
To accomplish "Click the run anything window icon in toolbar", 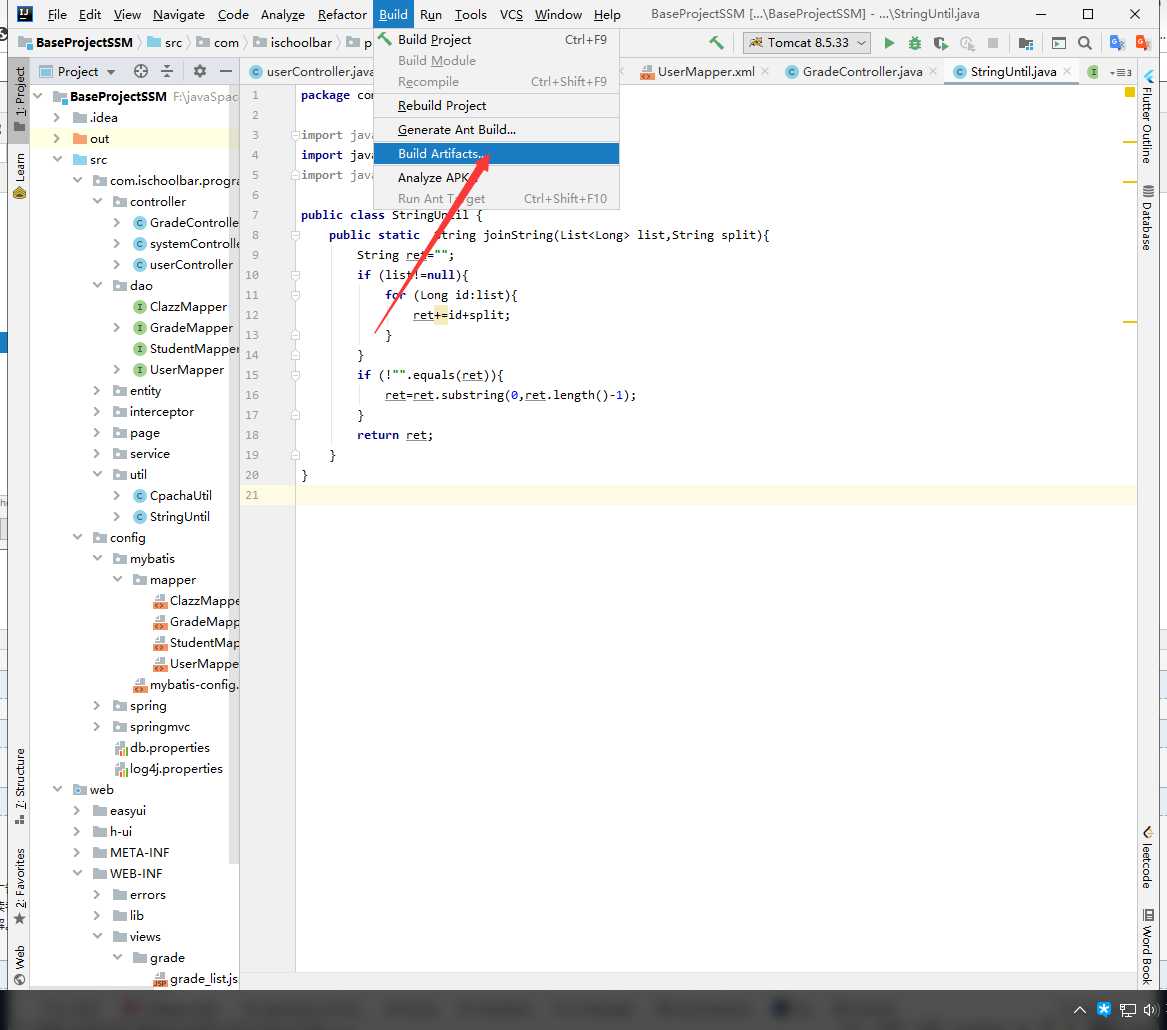I will (x=1058, y=43).
